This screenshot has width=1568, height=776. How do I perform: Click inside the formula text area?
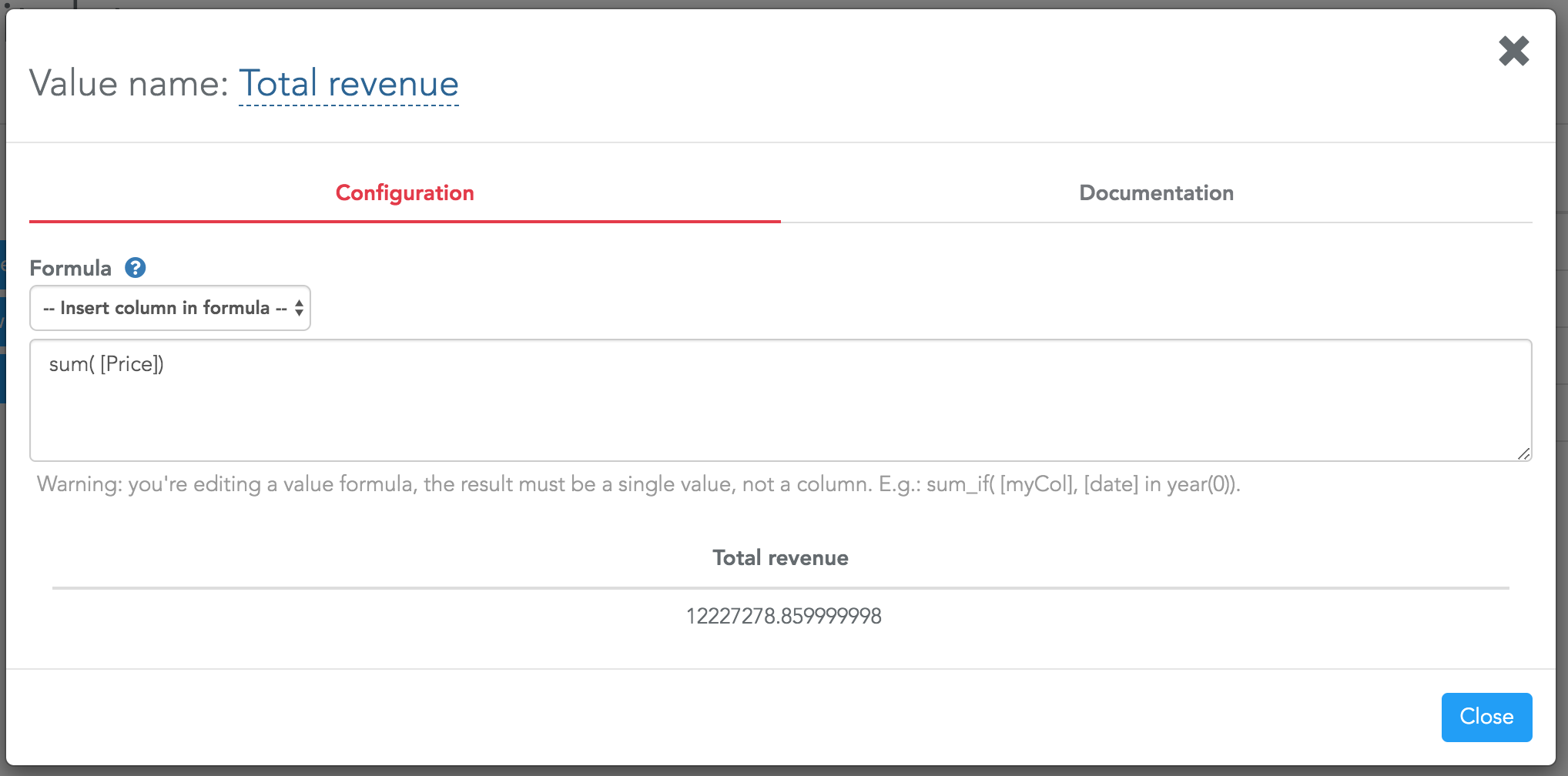[781, 400]
